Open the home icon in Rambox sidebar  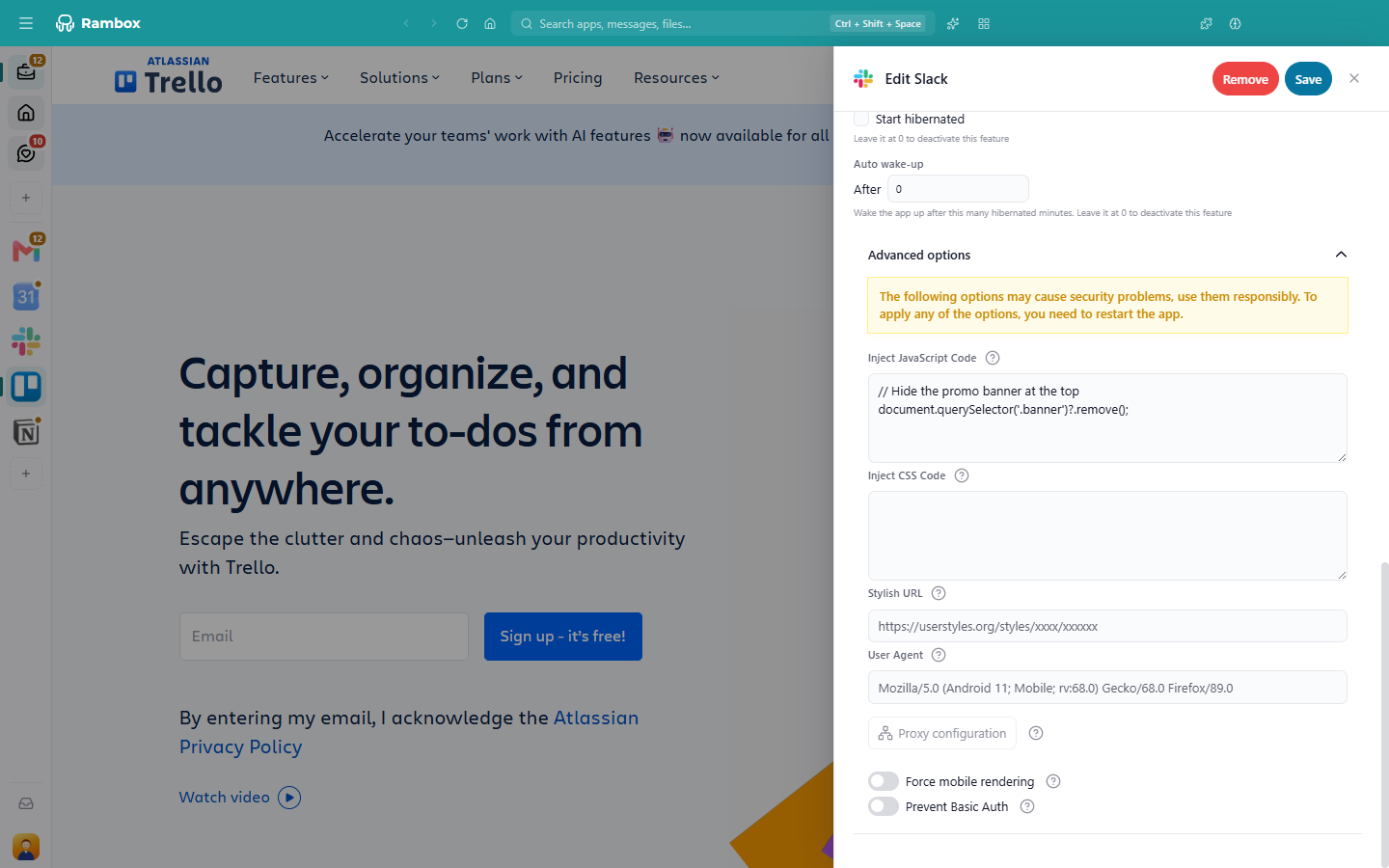tap(26, 113)
